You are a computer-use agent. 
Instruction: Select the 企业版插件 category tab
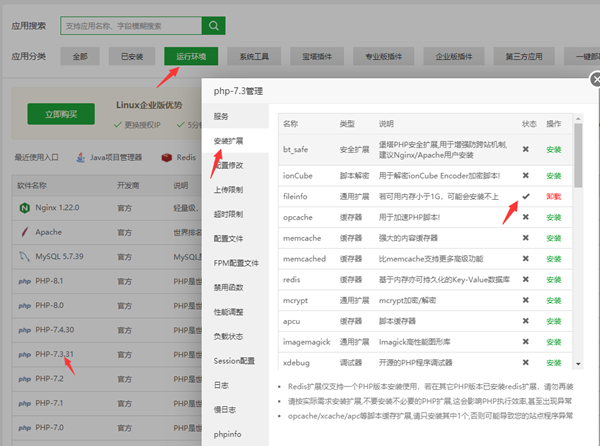pos(454,56)
